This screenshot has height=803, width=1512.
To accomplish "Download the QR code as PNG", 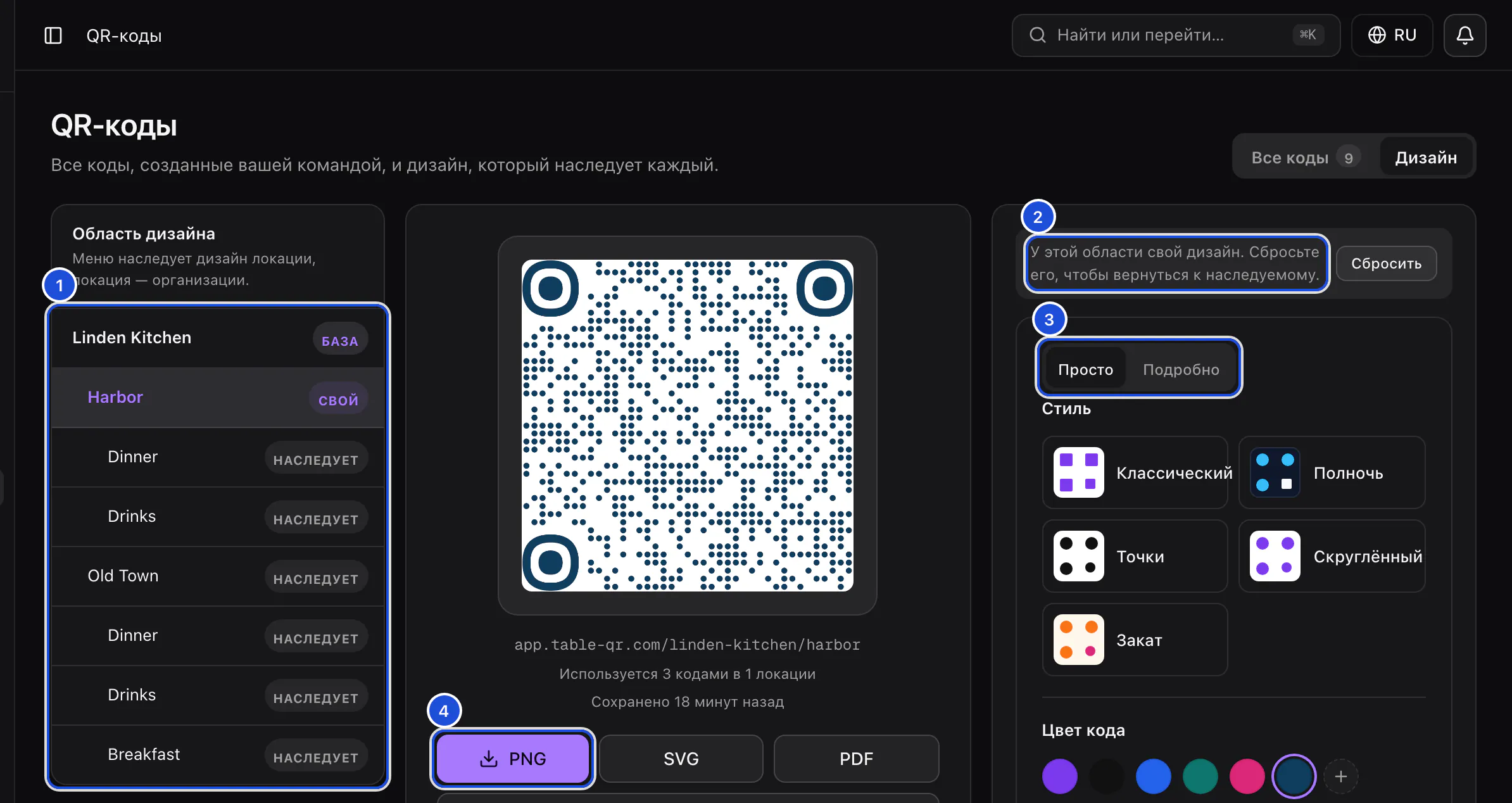I will coord(512,759).
